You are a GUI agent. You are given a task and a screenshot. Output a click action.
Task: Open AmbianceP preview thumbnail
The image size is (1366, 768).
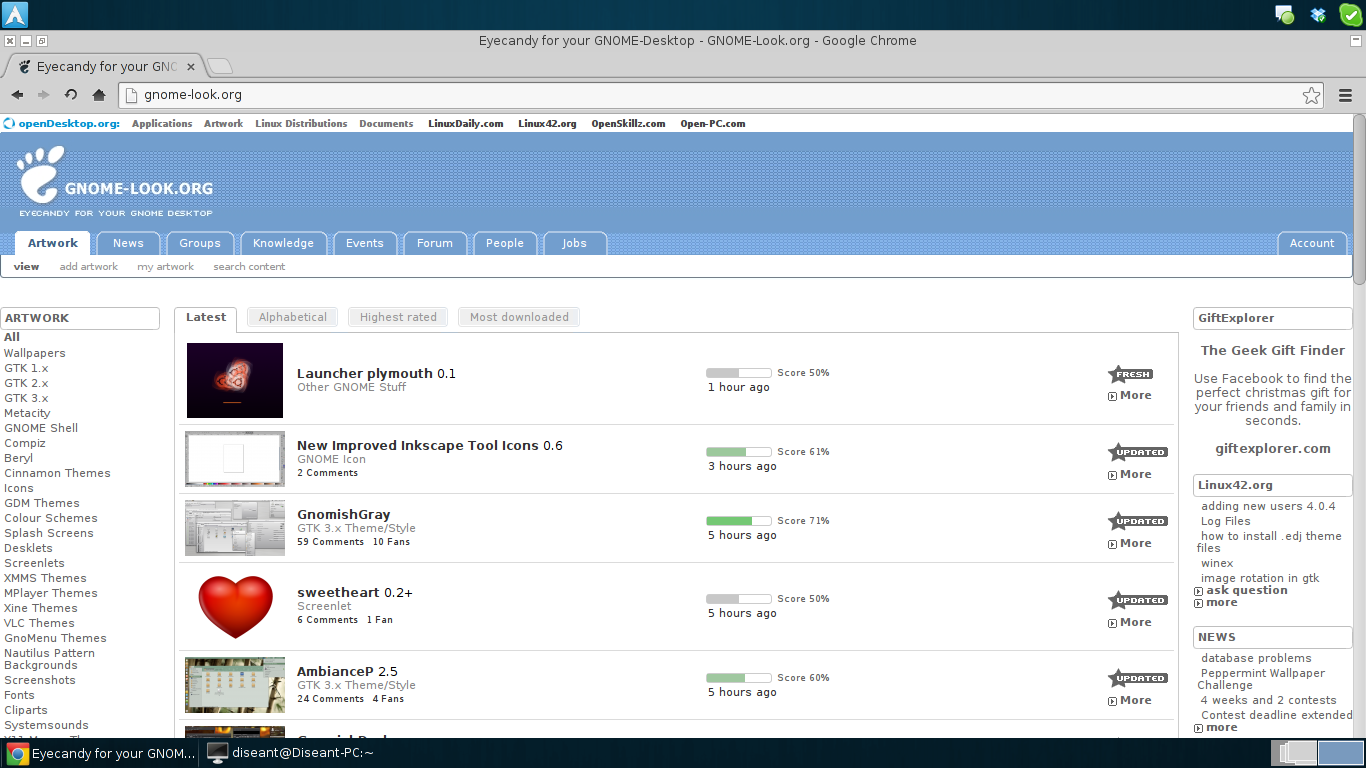[235, 685]
